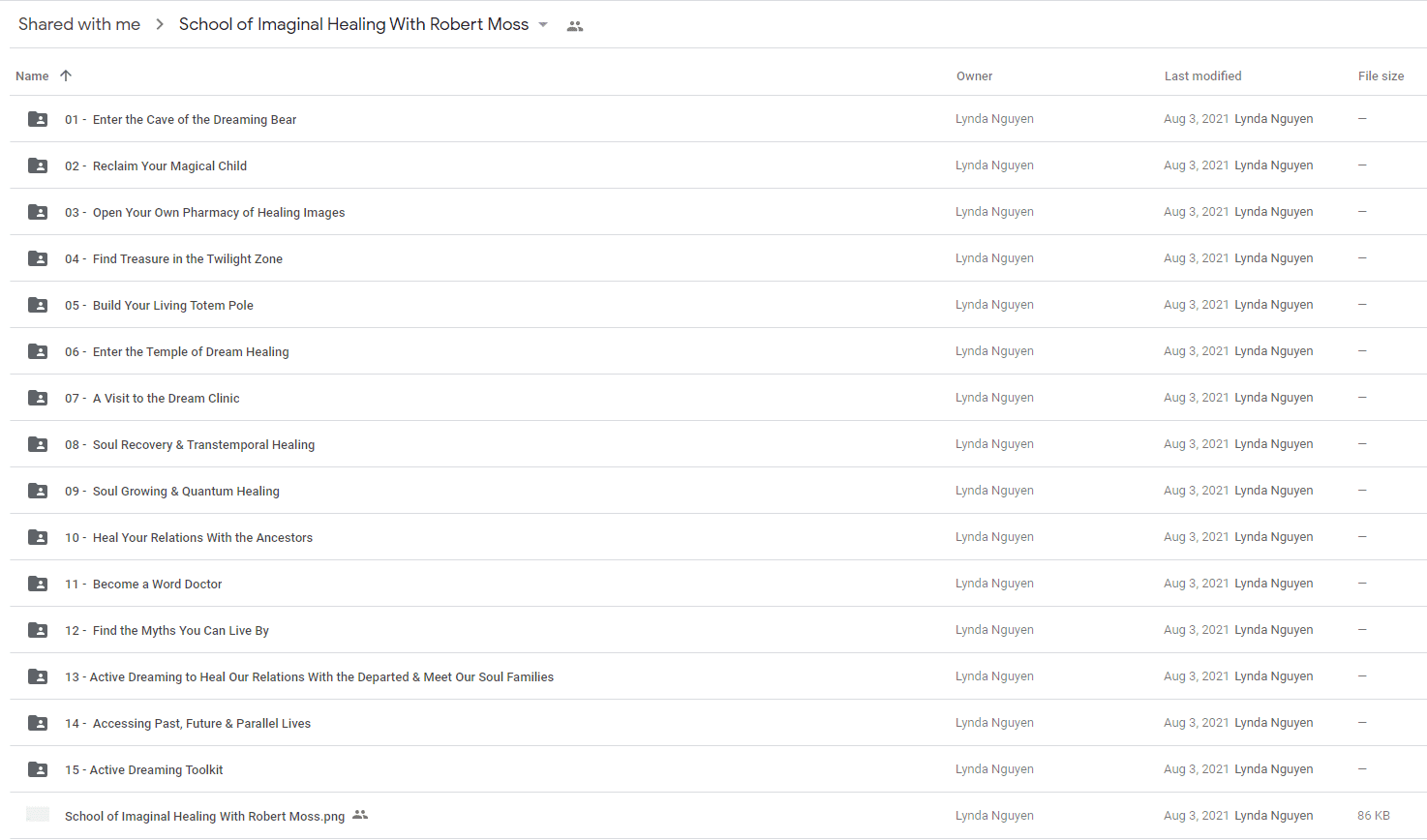Image resolution: width=1427 pixels, height=840 pixels.
Task: Open the folder title dropdown arrow in the breadcrumb
Action: (x=543, y=25)
